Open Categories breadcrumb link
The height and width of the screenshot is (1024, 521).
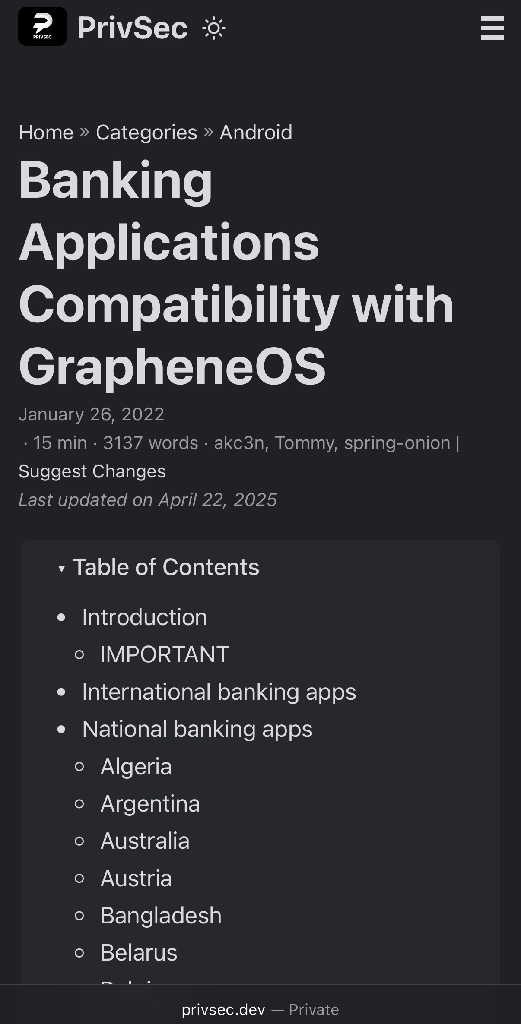146,132
